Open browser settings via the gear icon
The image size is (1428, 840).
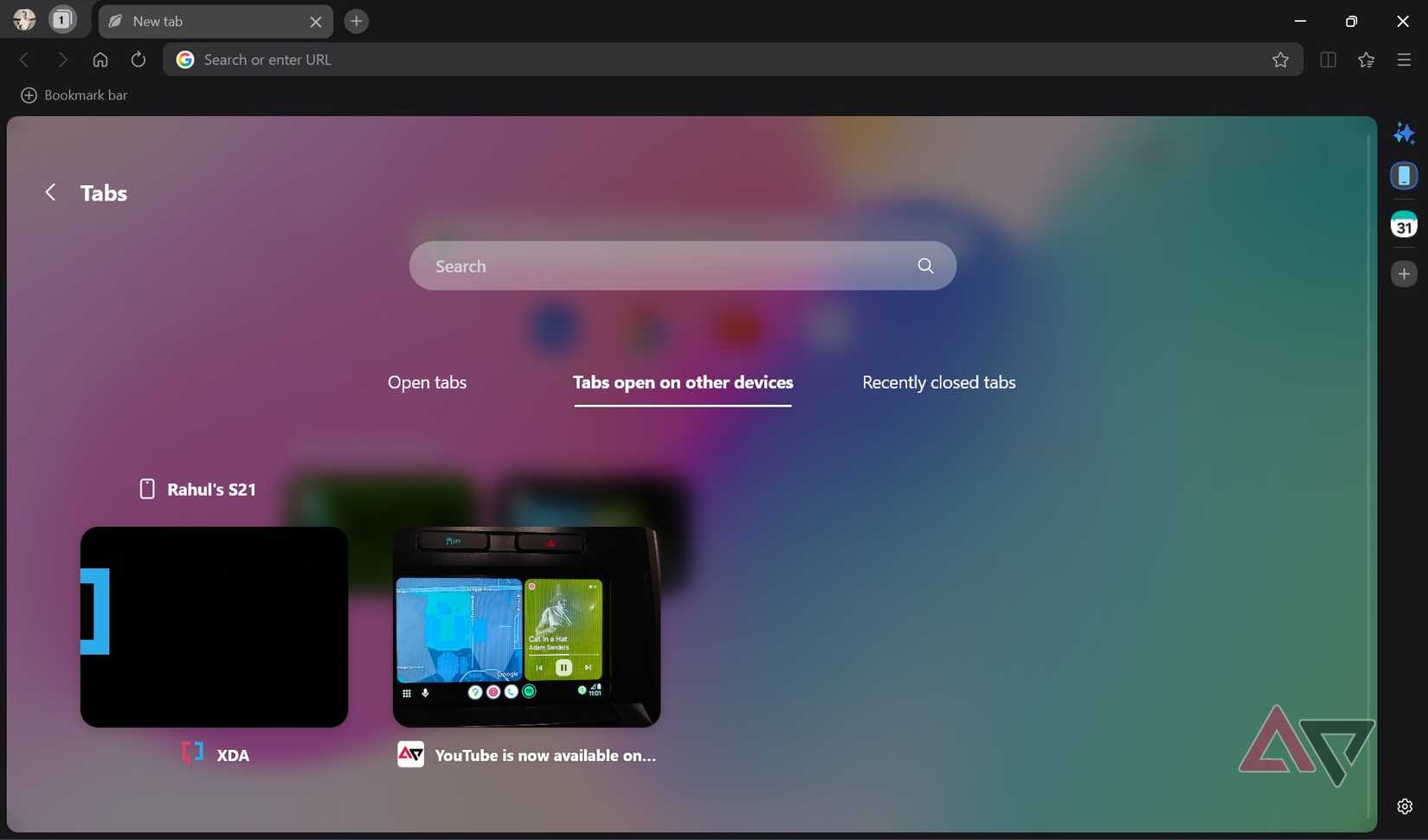coord(1404,805)
